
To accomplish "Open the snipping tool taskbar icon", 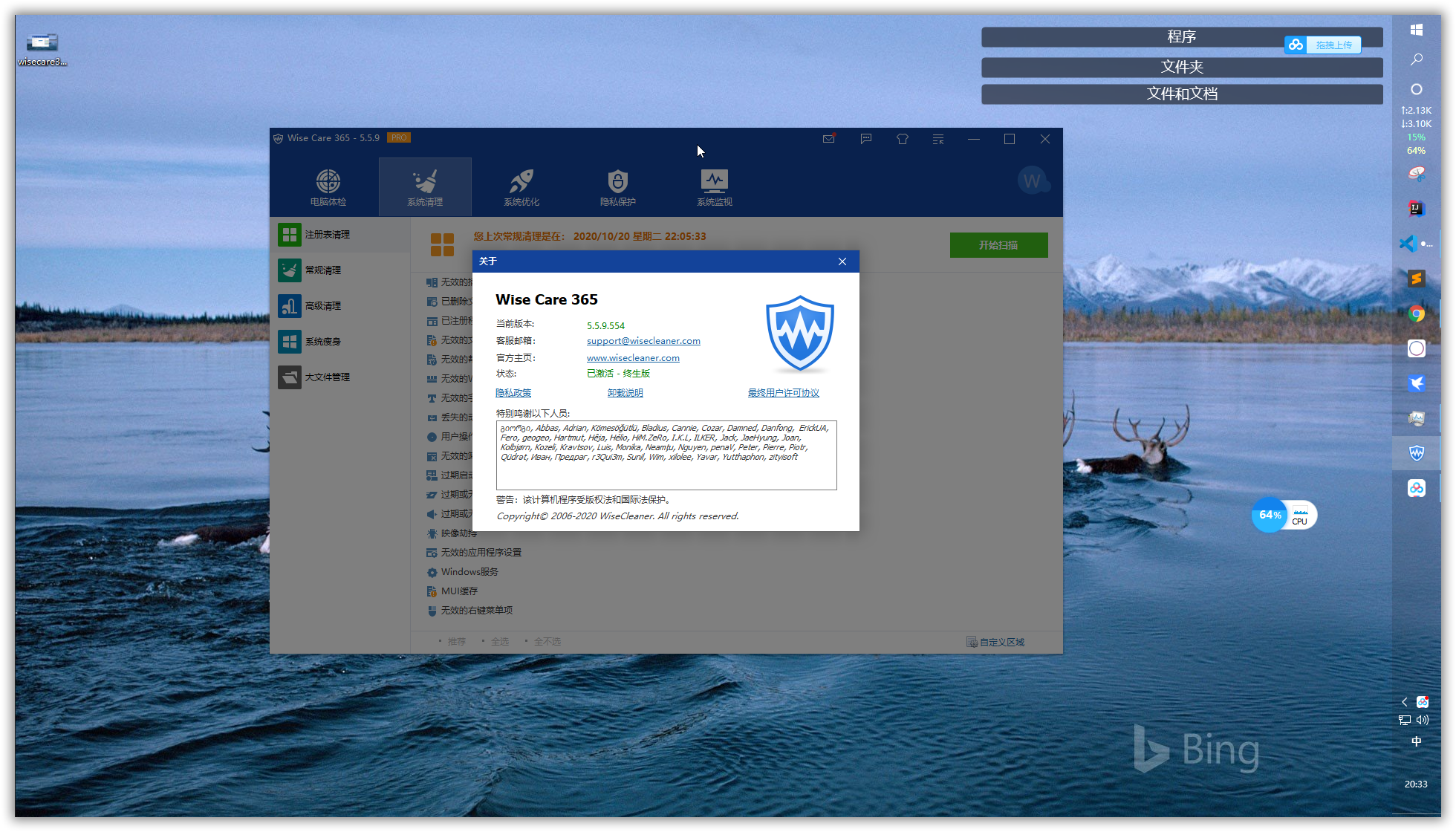I will [x=1417, y=174].
